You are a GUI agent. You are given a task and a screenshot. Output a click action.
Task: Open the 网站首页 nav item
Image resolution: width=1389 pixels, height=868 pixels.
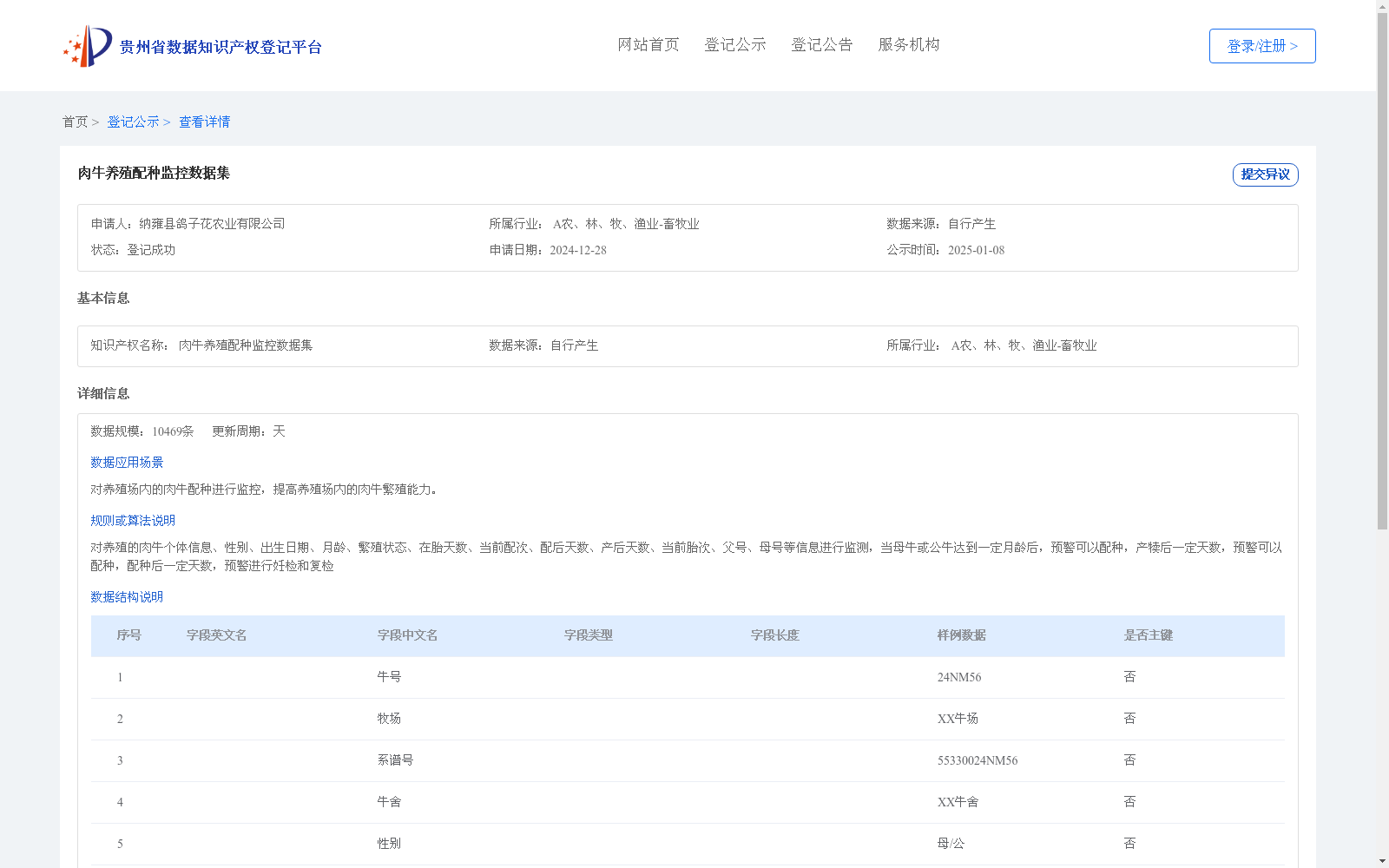[x=648, y=45]
